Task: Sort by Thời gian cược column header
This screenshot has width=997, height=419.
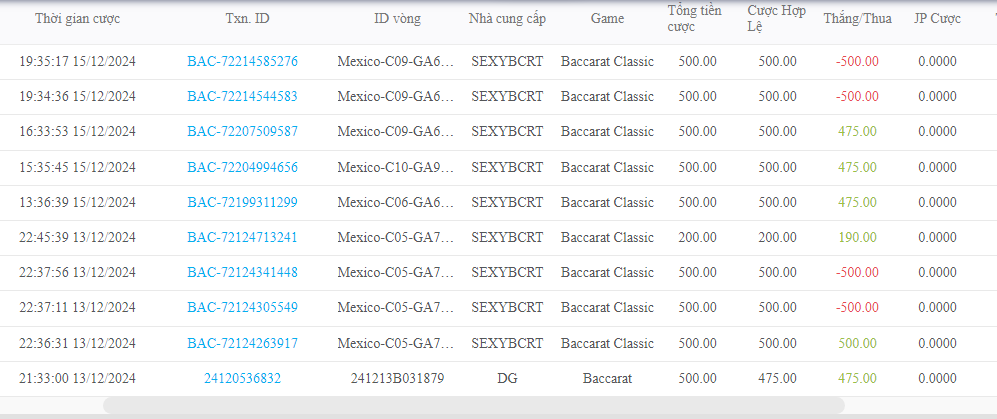Action: click(77, 19)
